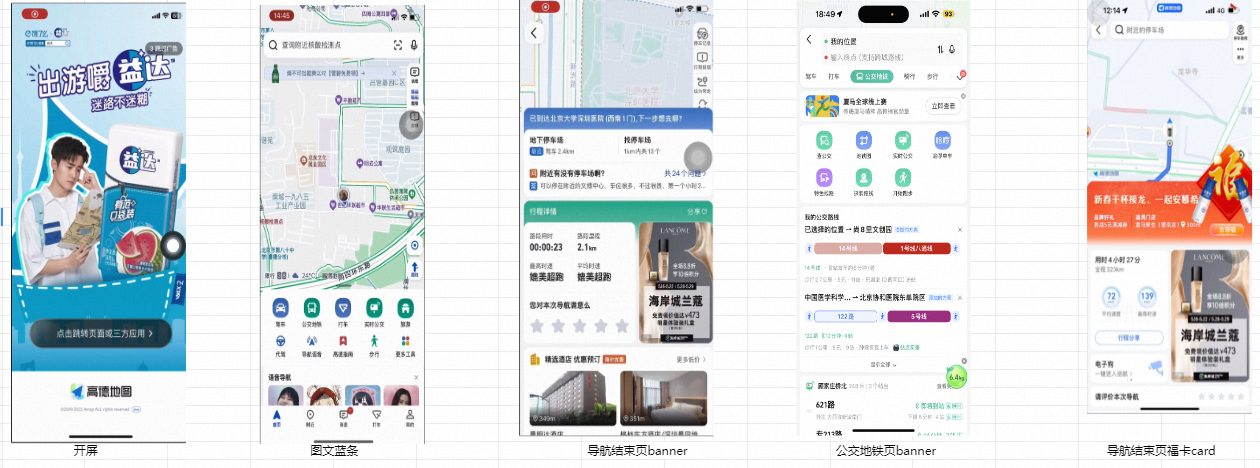Tap the locate-me button on second screen map
Image resolution: width=1260 pixels, height=468 pixels.
coord(414,246)
